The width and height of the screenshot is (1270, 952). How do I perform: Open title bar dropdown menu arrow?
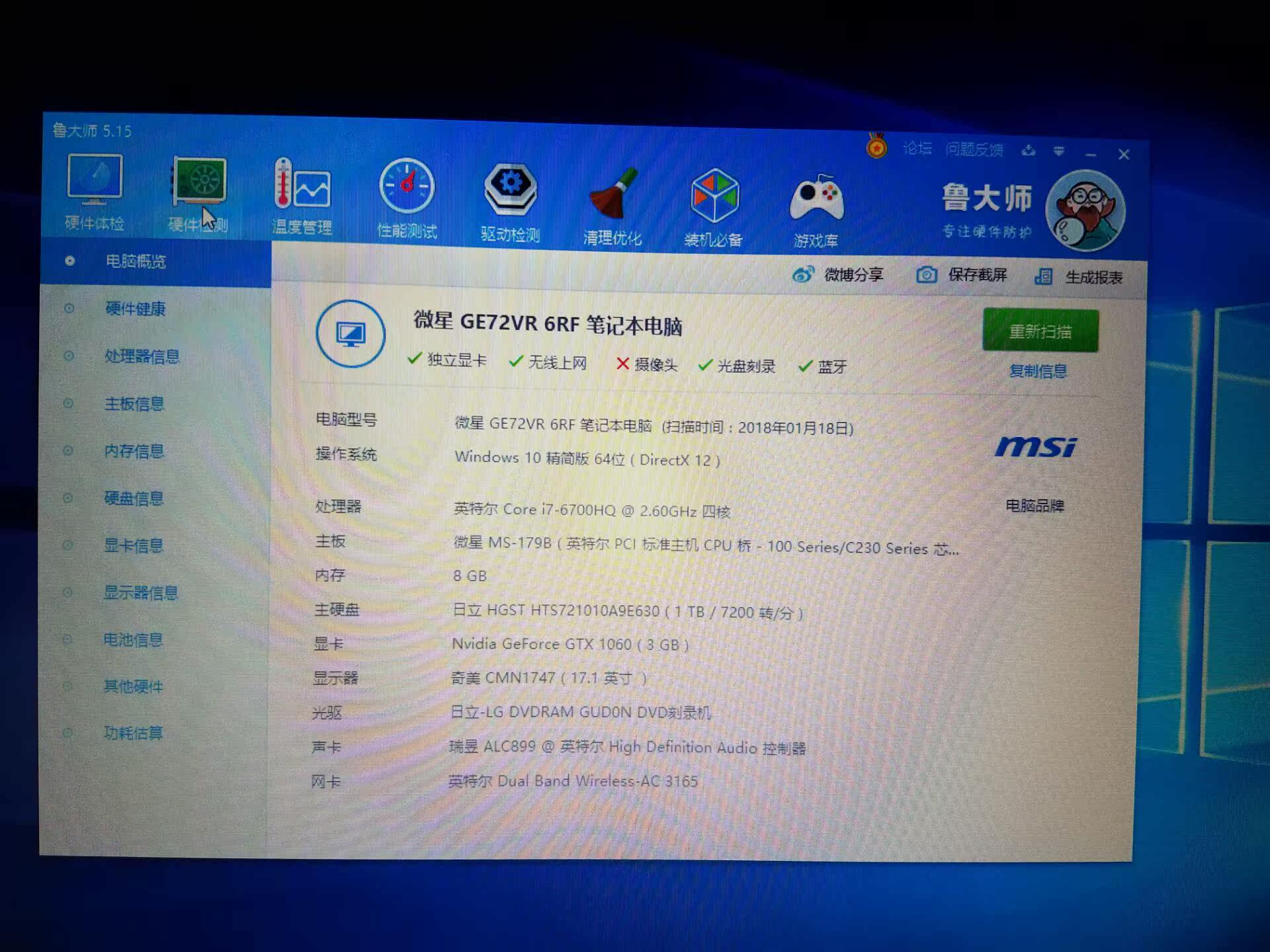1059,151
